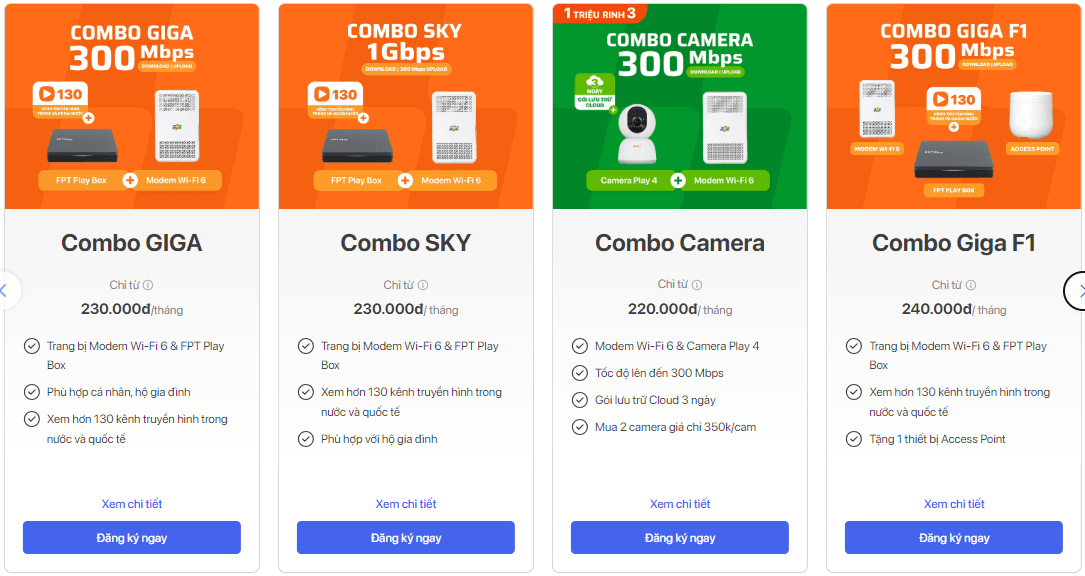The height and width of the screenshot is (576, 1085).
Task: Click the checkmark beside 'Tốc độ lên đến 300 Mbps'
Action: click(x=579, y=372)
